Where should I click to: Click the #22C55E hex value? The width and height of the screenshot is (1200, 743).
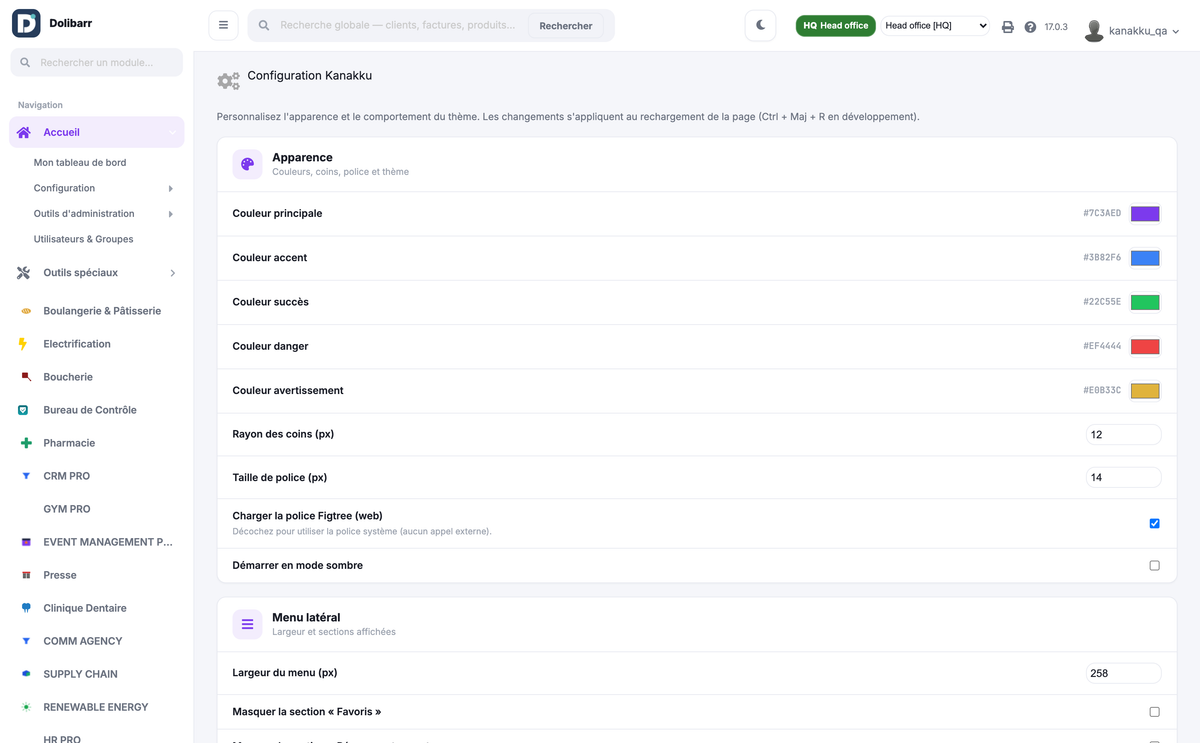point(1102,302)
